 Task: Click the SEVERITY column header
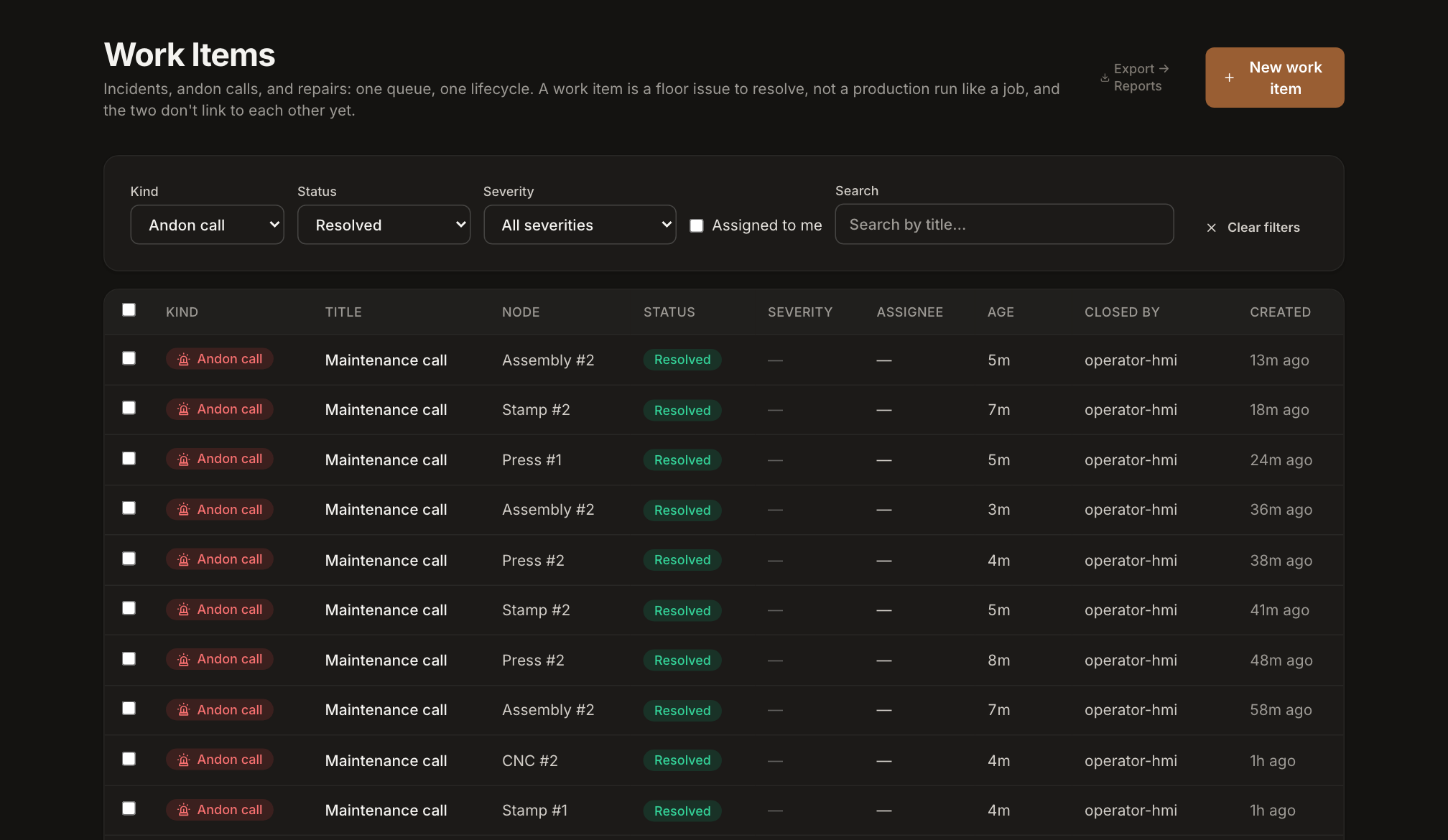800,312
